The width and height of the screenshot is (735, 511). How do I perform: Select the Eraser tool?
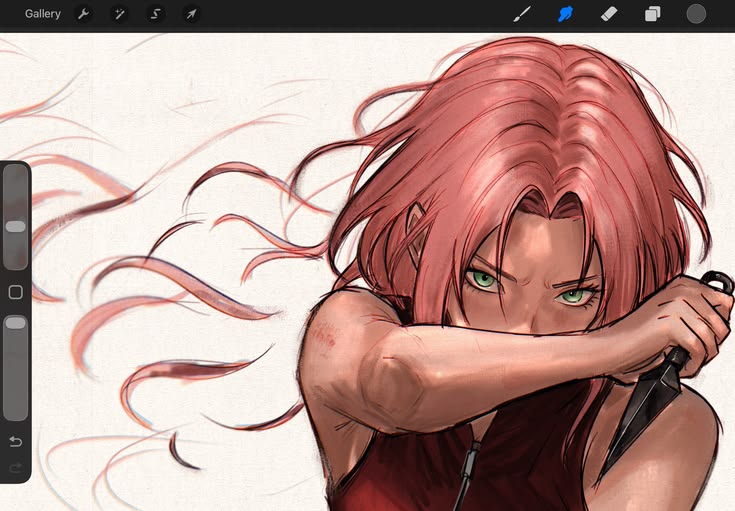609,14
